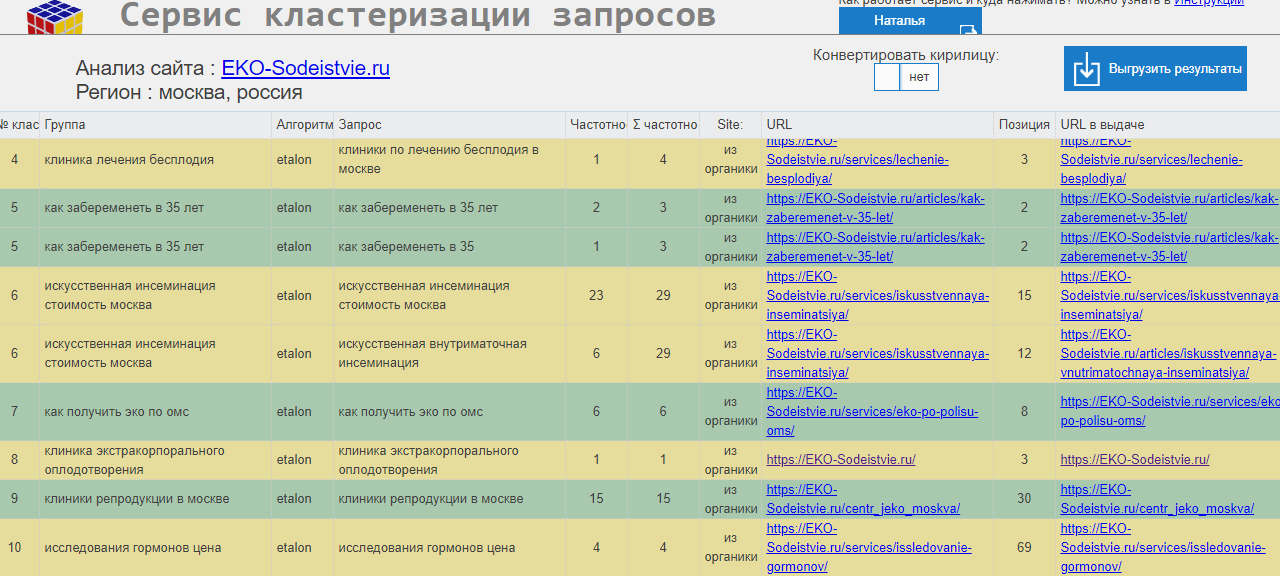The height and width of the screenshot is (576, 1280).
Task: Open URL в выдаче homepage link, row 8
Action: (x=1135, y=460)
